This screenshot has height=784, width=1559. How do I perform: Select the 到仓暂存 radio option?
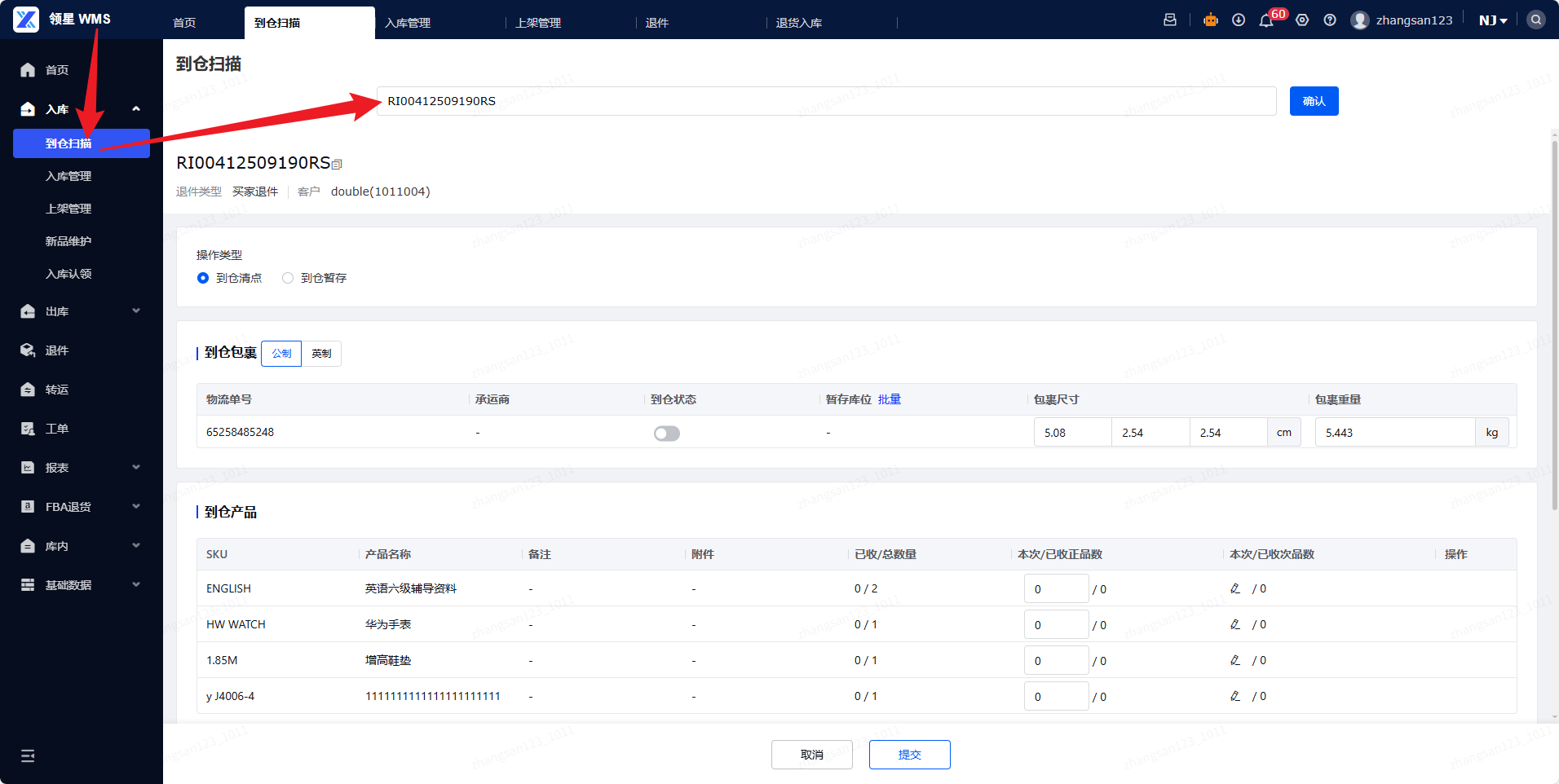point(288,278)
